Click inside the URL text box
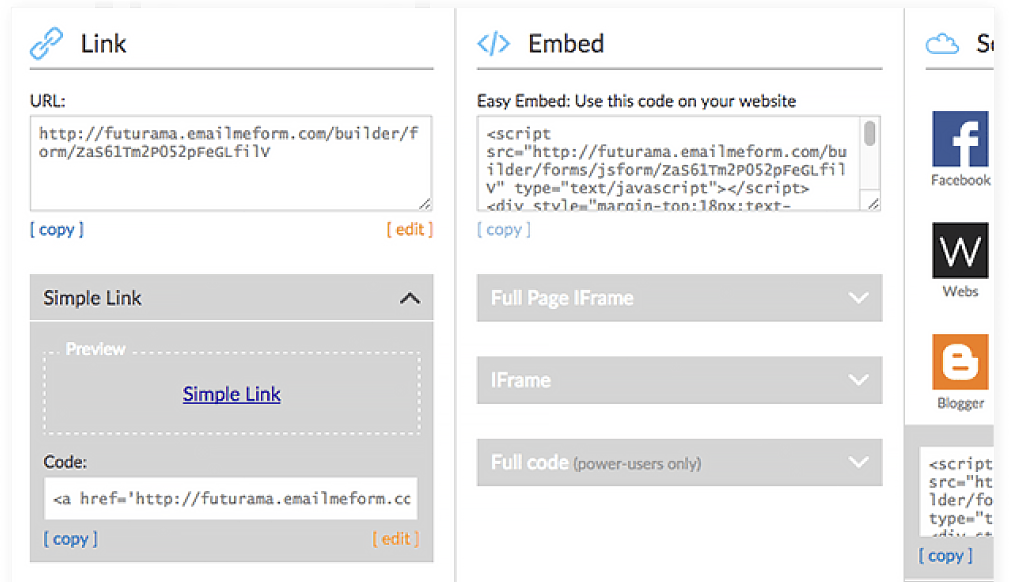Screen dimensions: 1009x582 coord(231,163)
